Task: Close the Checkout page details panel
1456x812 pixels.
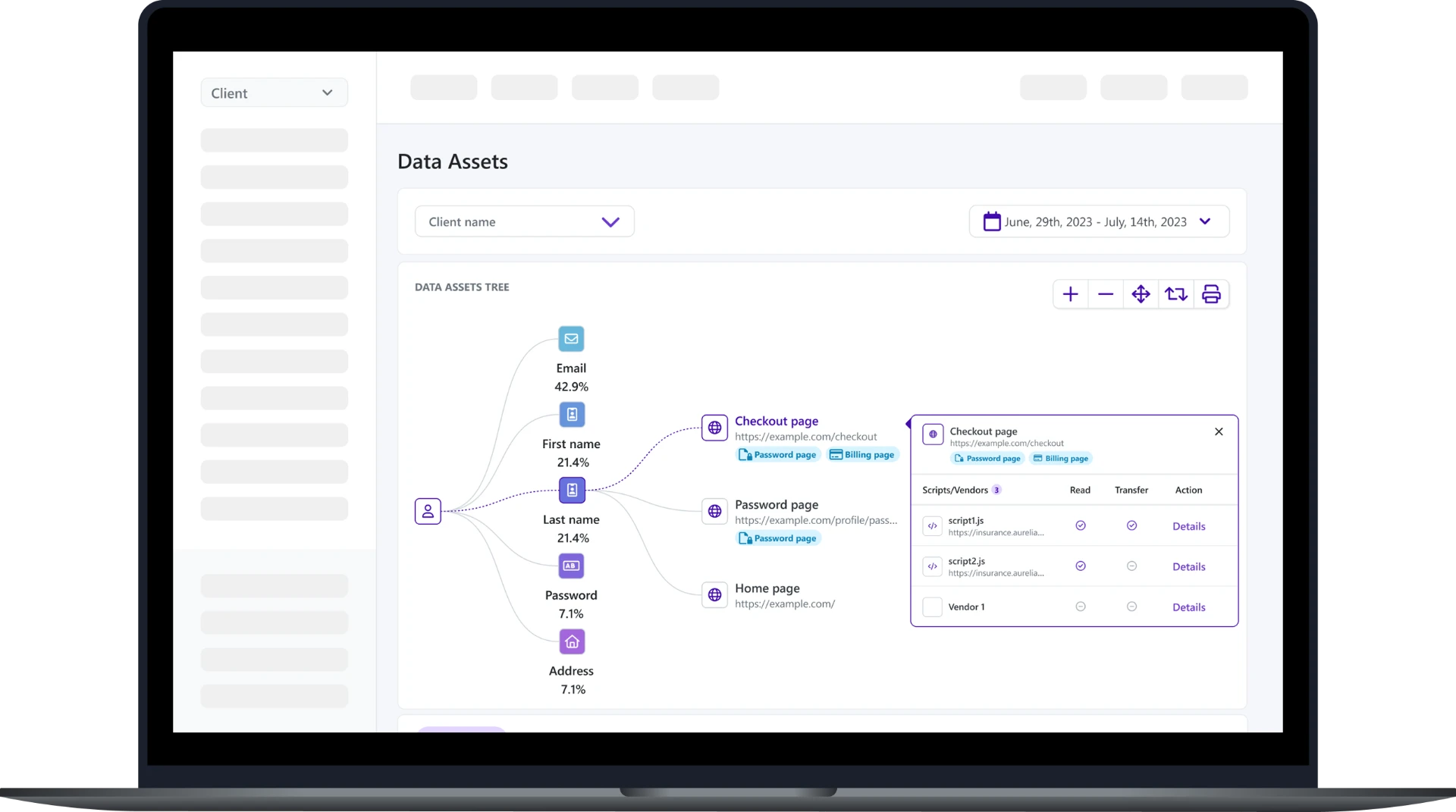Action: click(x=1219, y=431)
